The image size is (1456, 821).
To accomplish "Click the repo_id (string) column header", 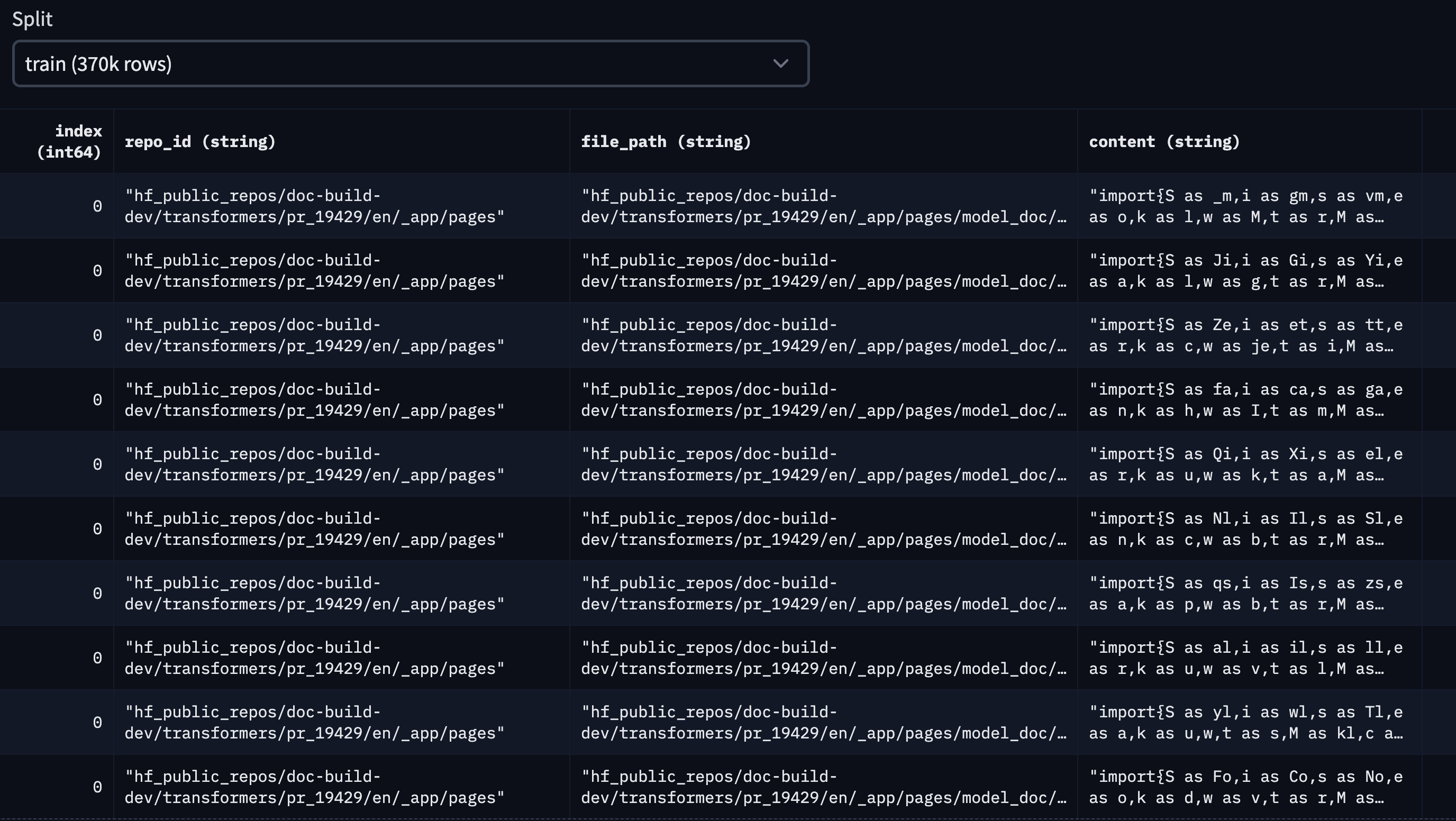I will point(200,141).
